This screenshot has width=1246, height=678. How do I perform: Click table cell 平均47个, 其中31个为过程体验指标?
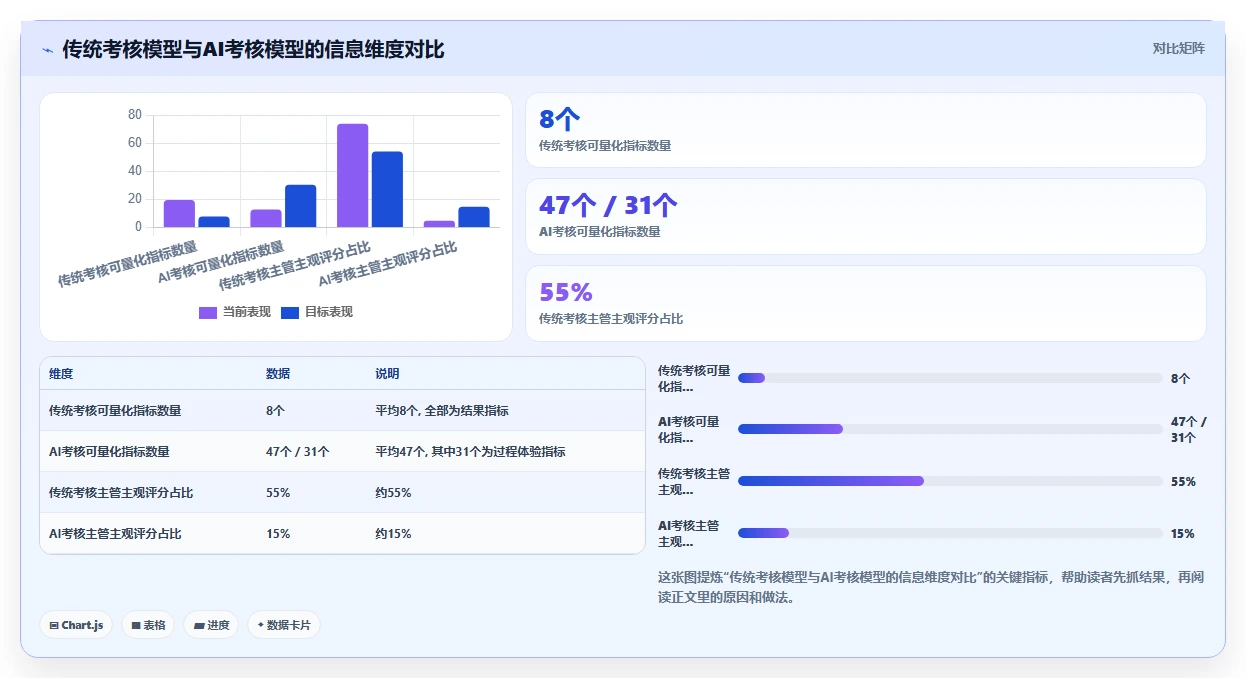[x=470, y=452]
